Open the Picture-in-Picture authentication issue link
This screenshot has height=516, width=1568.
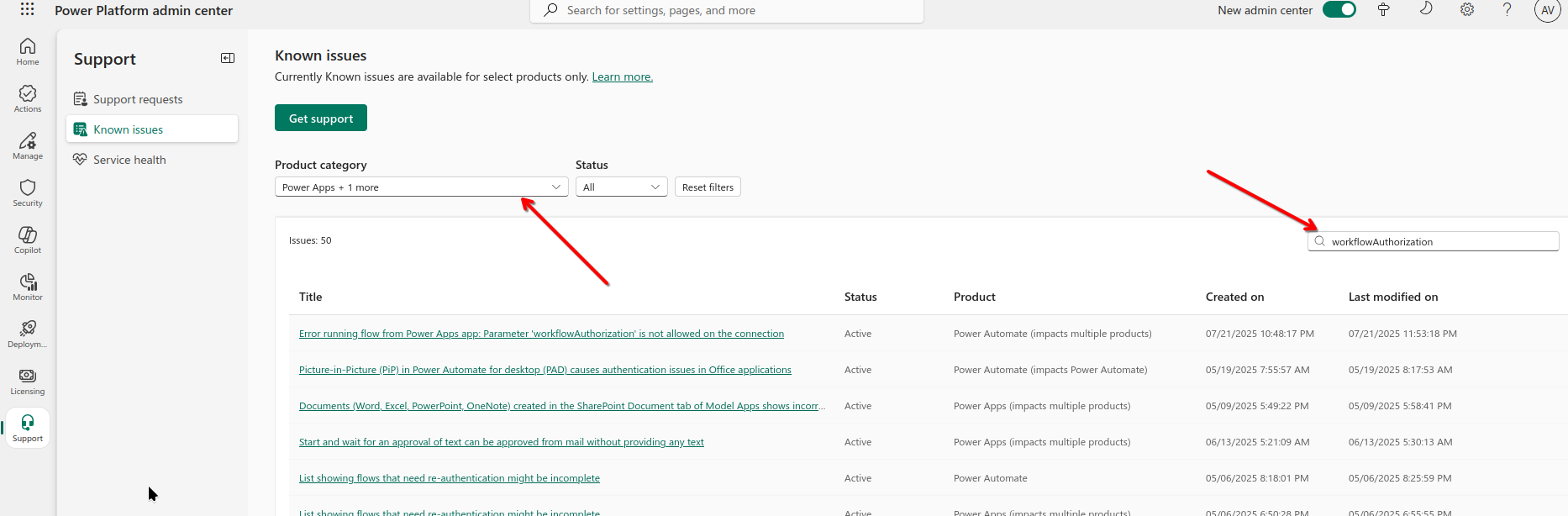tap(545, 370)
